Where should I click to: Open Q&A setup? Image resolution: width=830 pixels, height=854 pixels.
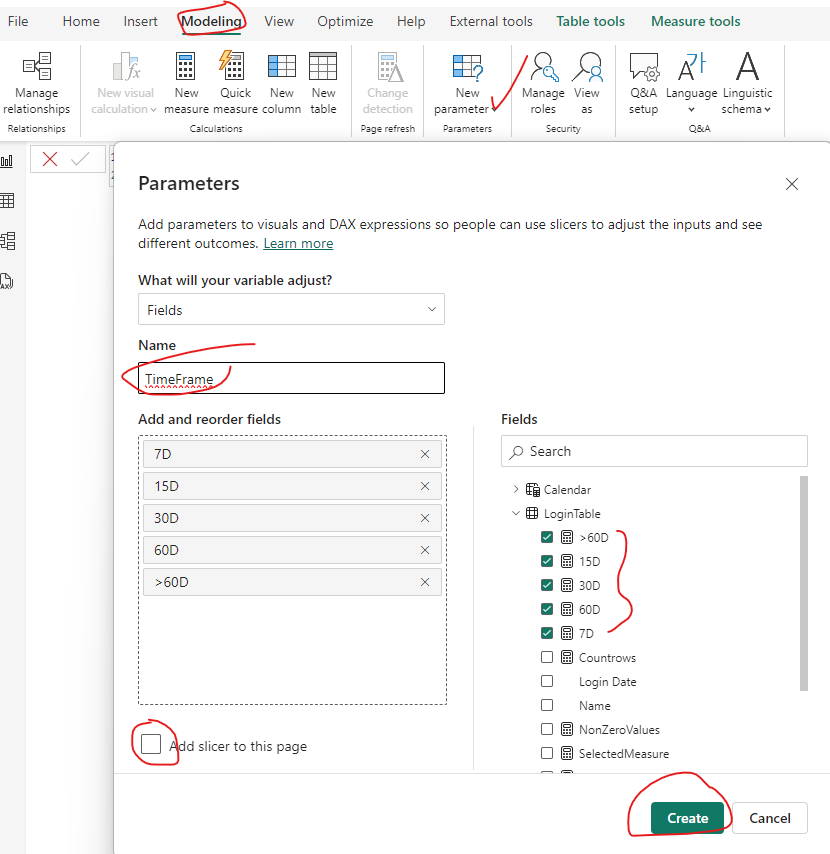pyautogui.click(x=643, y=83)
